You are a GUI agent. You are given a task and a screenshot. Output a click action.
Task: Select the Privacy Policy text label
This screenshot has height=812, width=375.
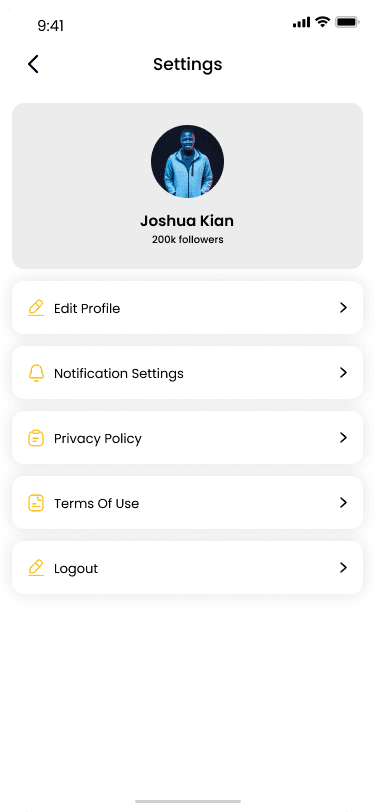pyautogui.click(x=98, y=439)
